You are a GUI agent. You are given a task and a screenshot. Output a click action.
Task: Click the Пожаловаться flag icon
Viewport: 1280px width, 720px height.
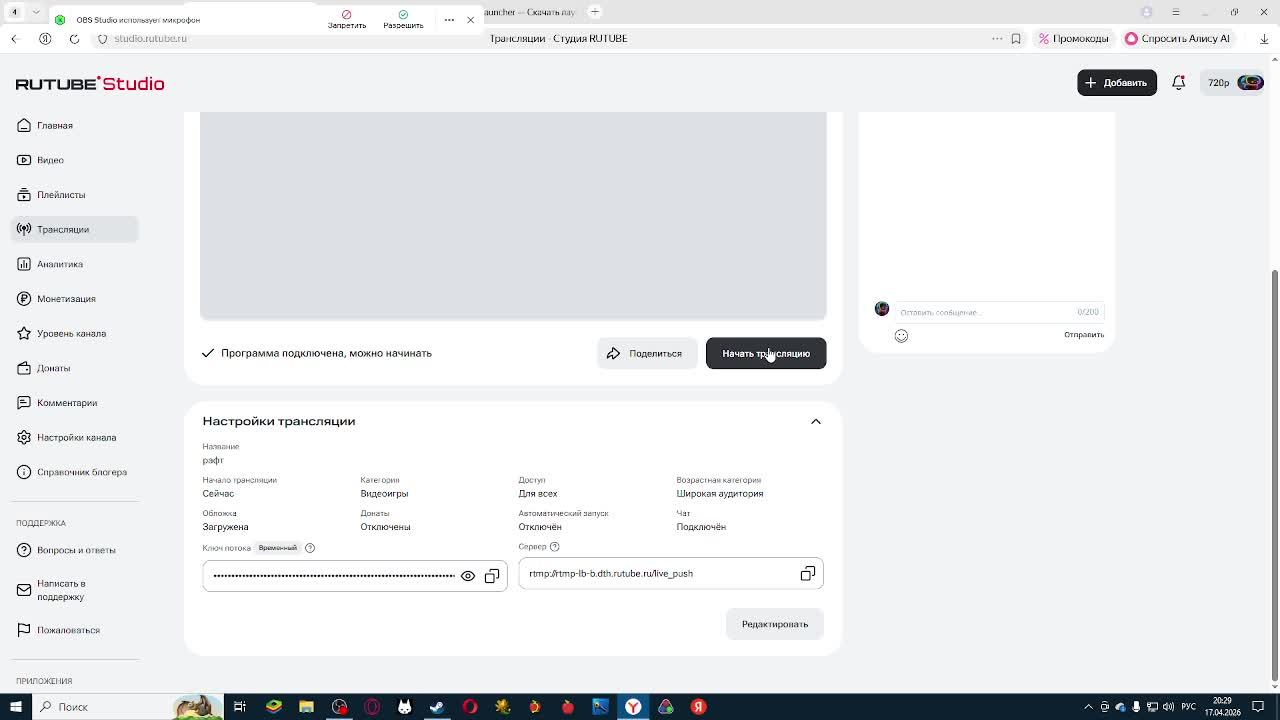click(24, 630)
